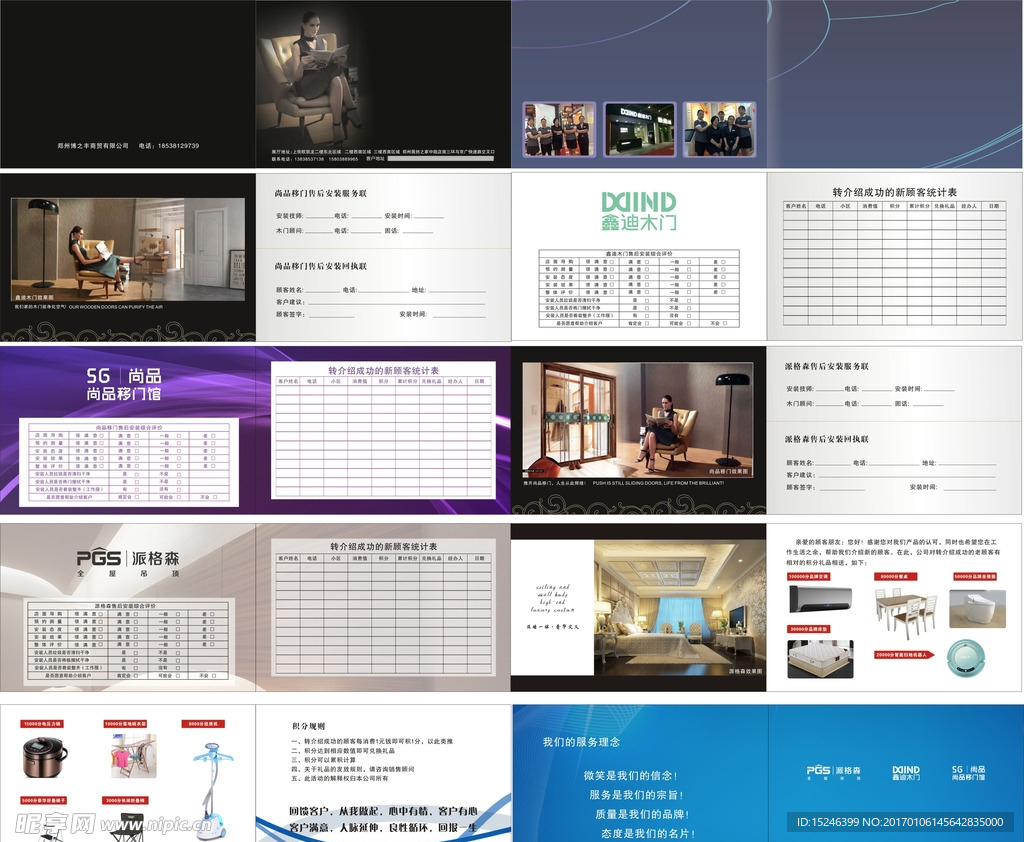Open the first team photo of staff in a showroom

559,129
